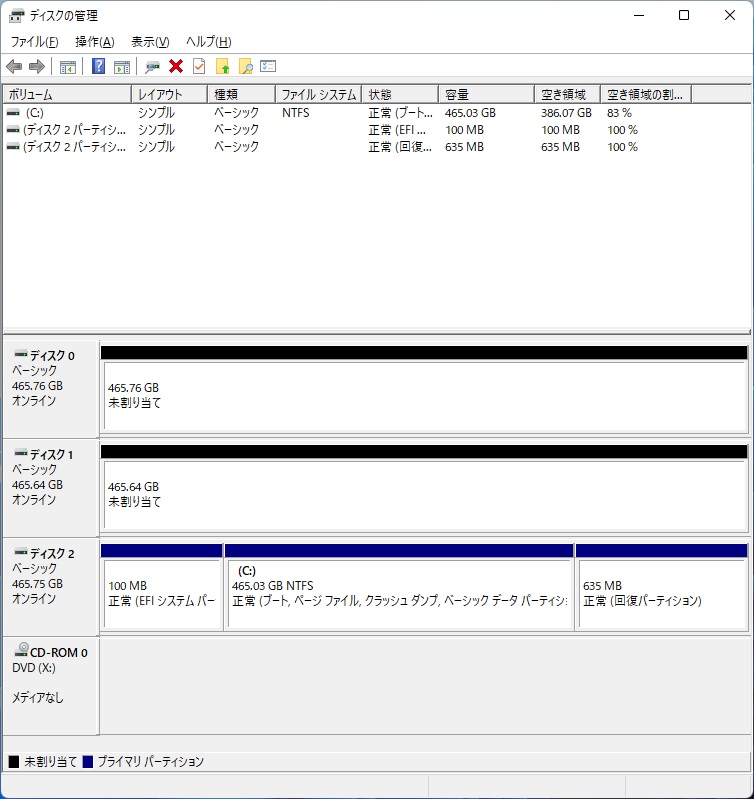Toggle the action pane toolbar icon
This screenshot has width=754, height=799.
pos(122,67)
